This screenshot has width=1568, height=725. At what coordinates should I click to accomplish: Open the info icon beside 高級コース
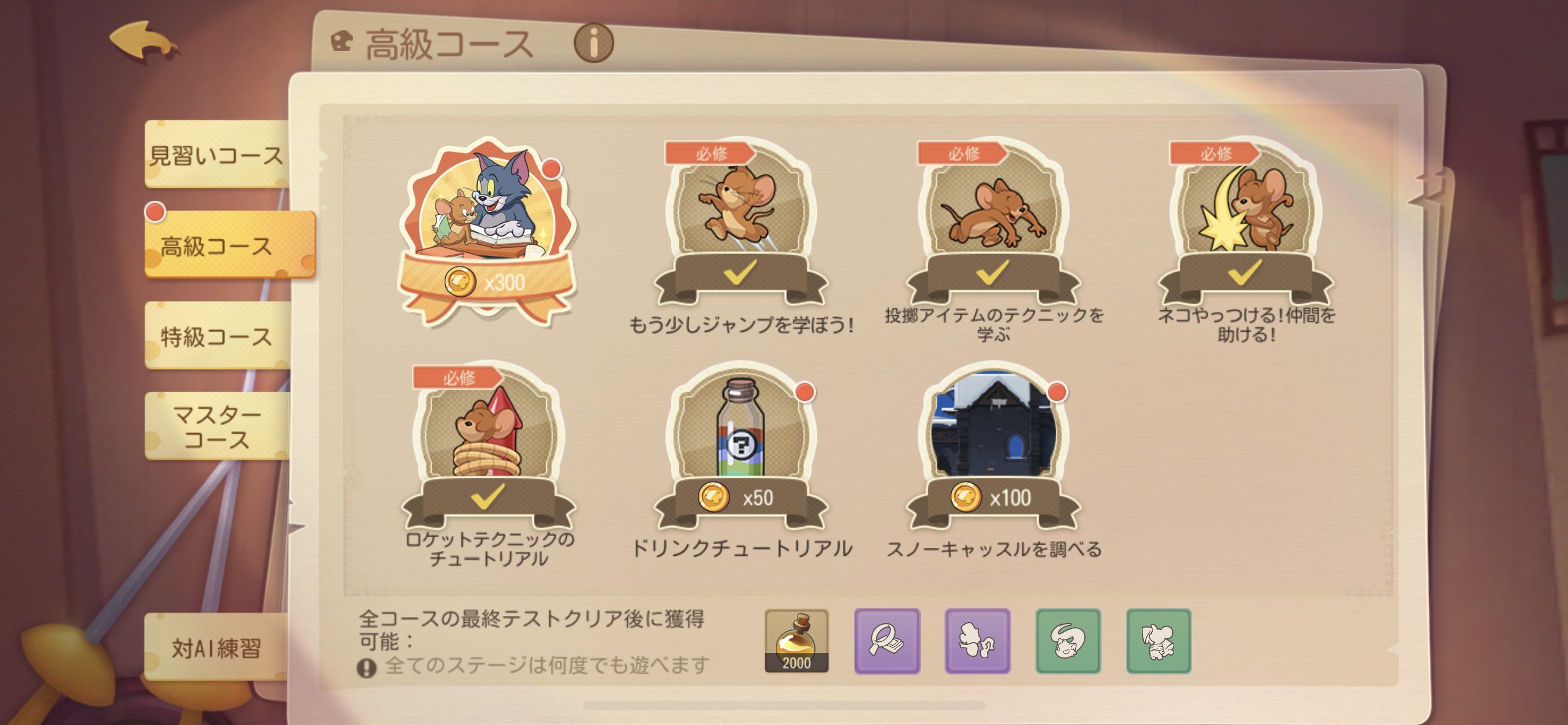point(593,43)
